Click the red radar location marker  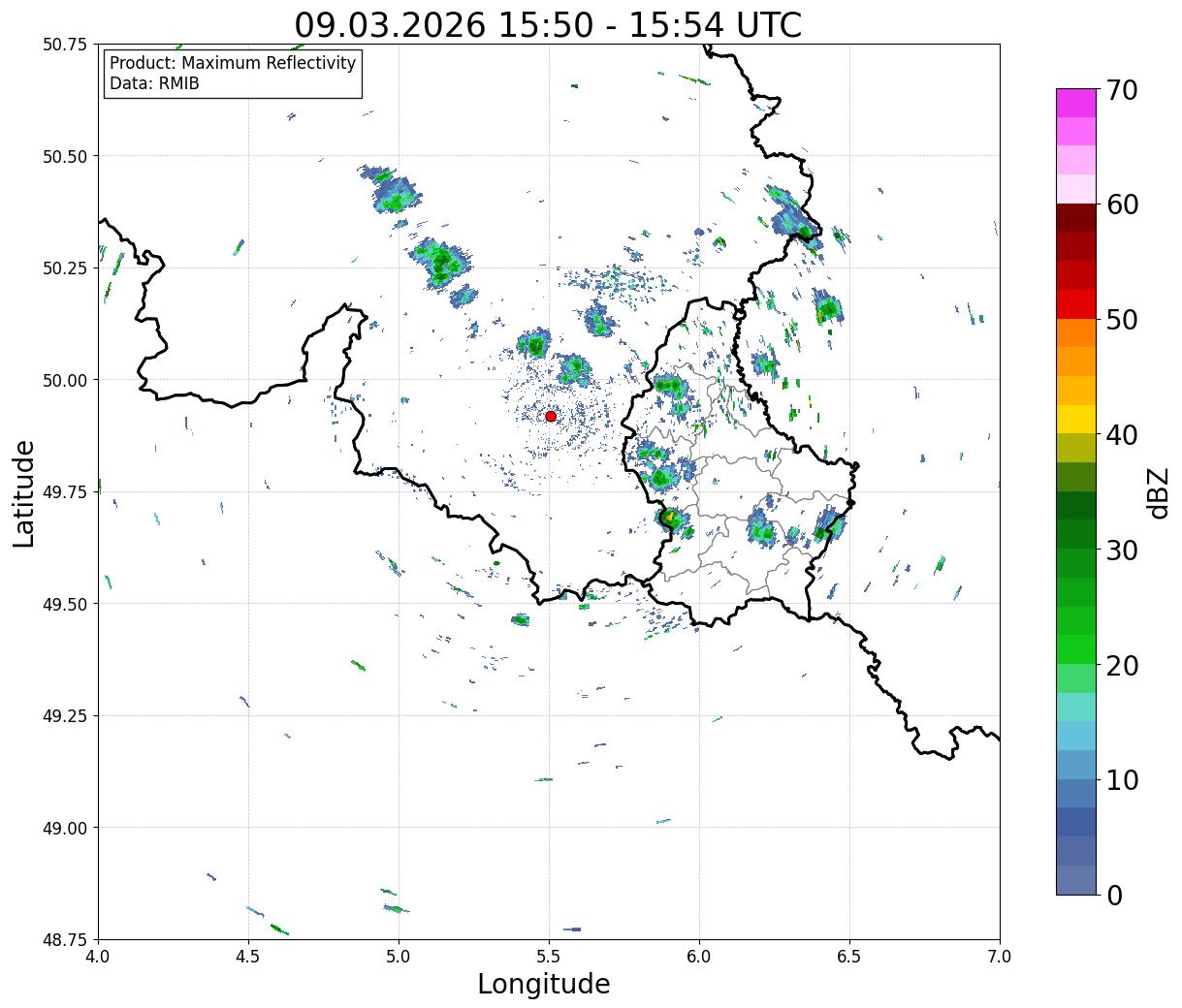pyautogui.click(x=551, y=416)
